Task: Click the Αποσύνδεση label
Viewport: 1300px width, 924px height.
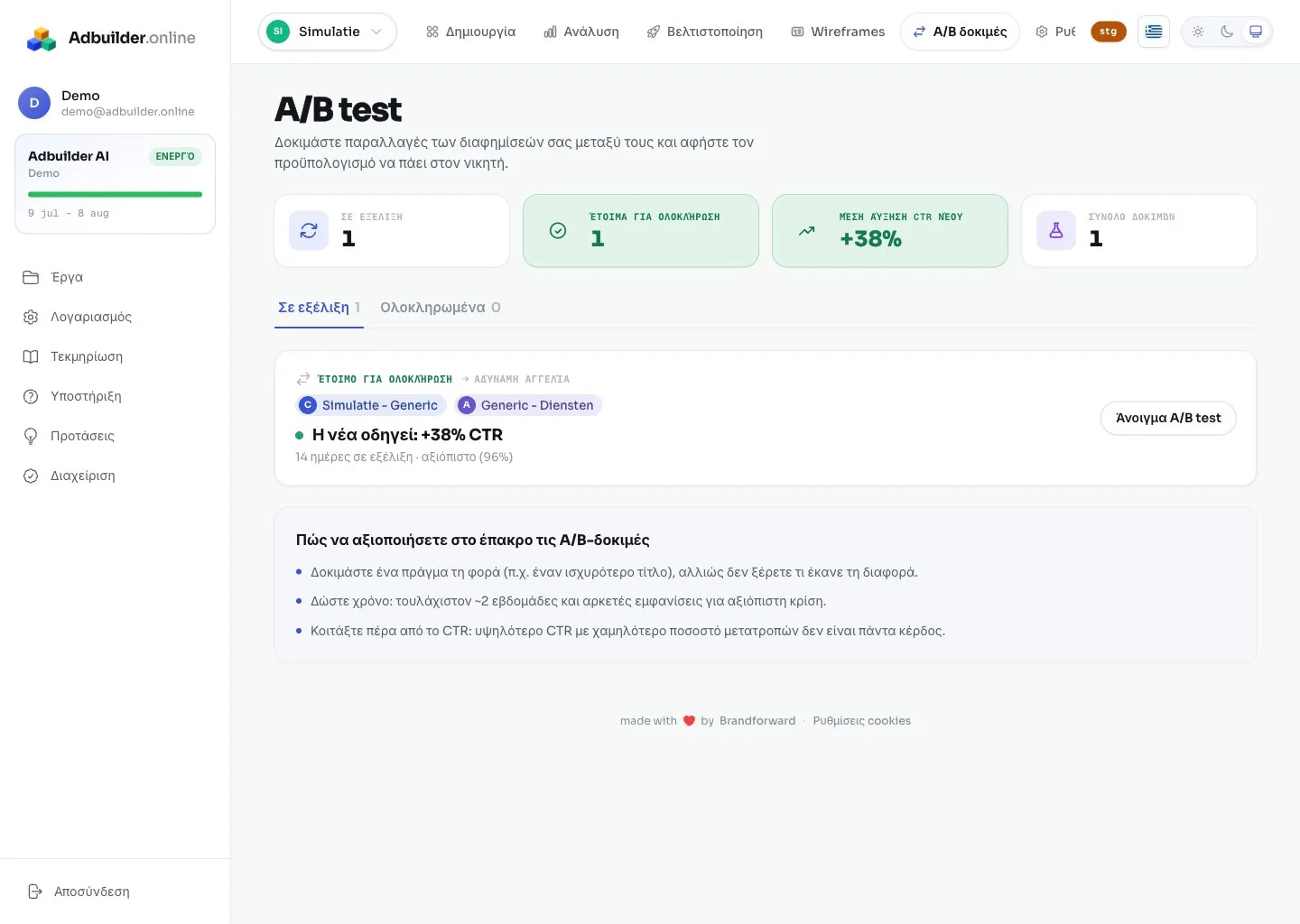Action: 92,892
